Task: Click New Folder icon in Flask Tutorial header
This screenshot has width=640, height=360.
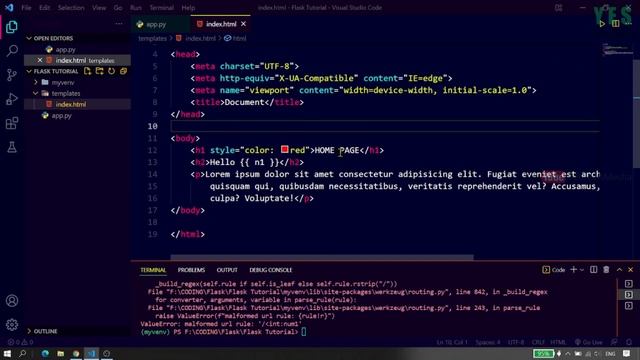Action: [99, 71]
